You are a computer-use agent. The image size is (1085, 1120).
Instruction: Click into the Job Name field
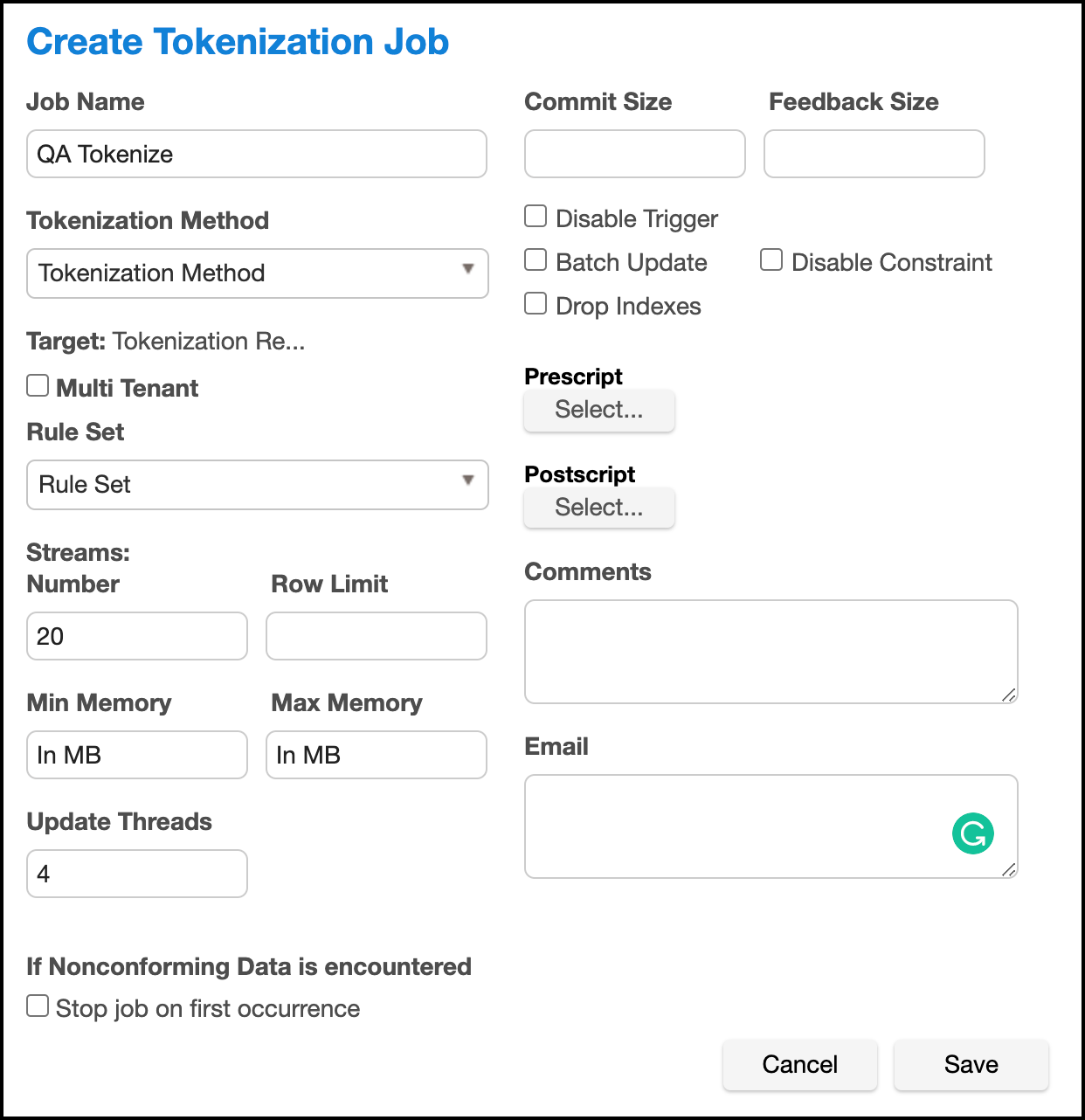click(257, 155)
